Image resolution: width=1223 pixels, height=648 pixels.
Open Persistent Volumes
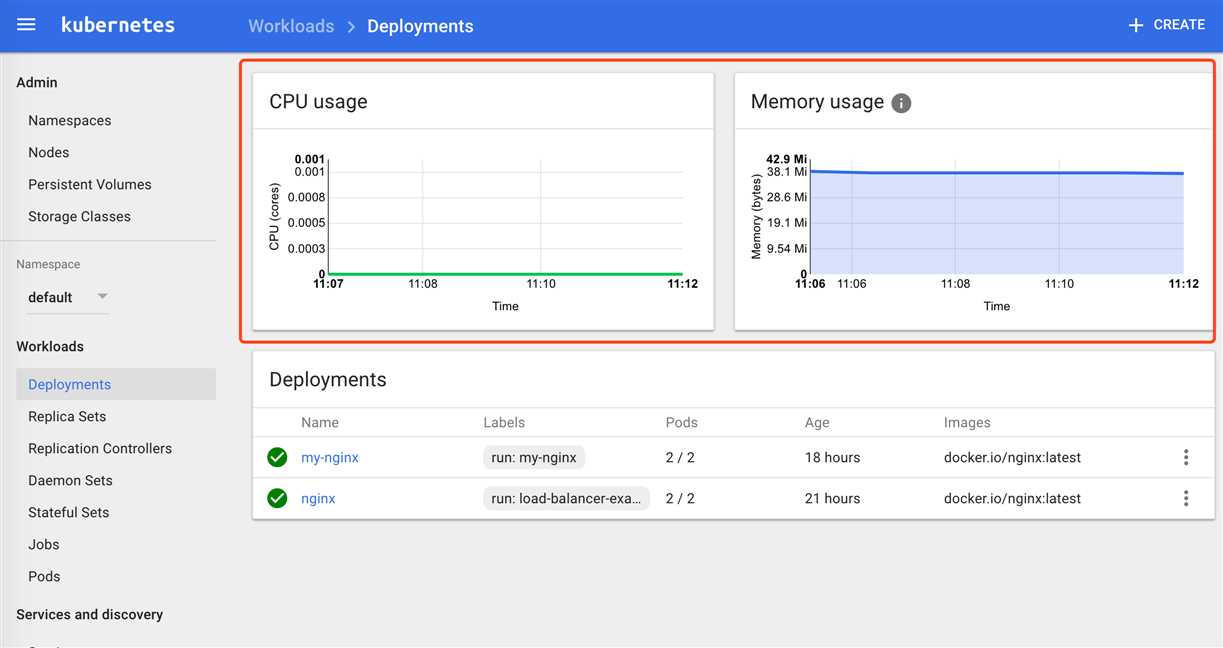[x=90, y=184]
